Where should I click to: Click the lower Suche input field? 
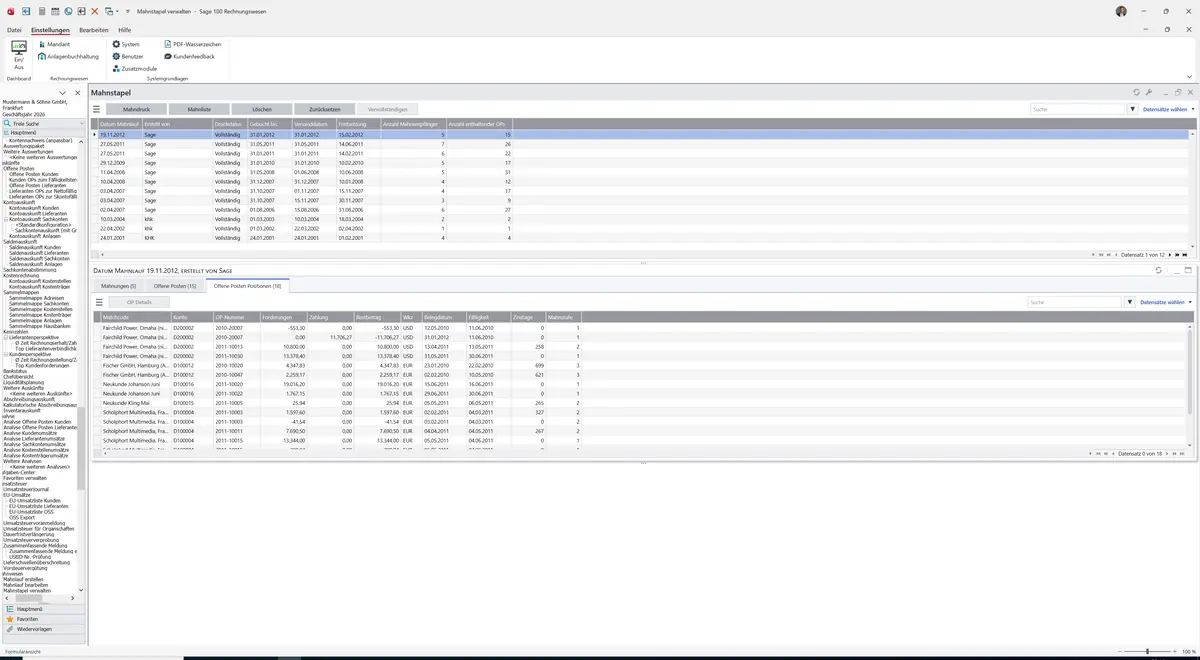pyautogui.click(x=1075, y=301)
